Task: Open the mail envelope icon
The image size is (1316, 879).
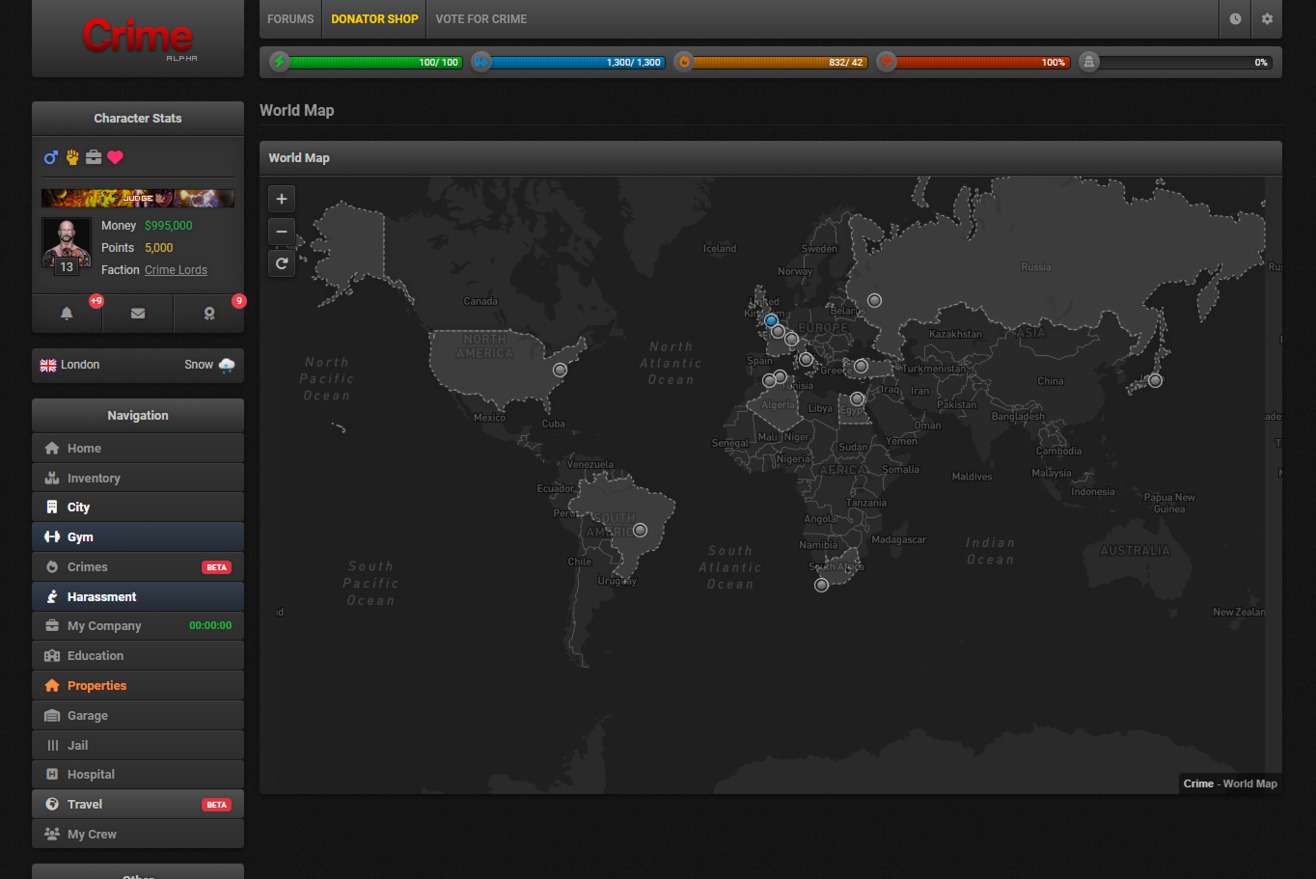Action: point(138,313)
